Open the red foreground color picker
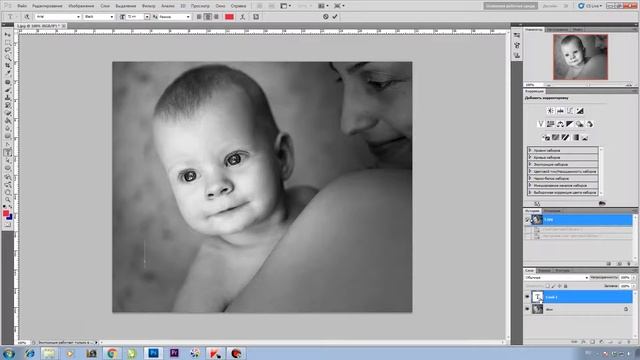The image size is (640, 360). (6, 213)
